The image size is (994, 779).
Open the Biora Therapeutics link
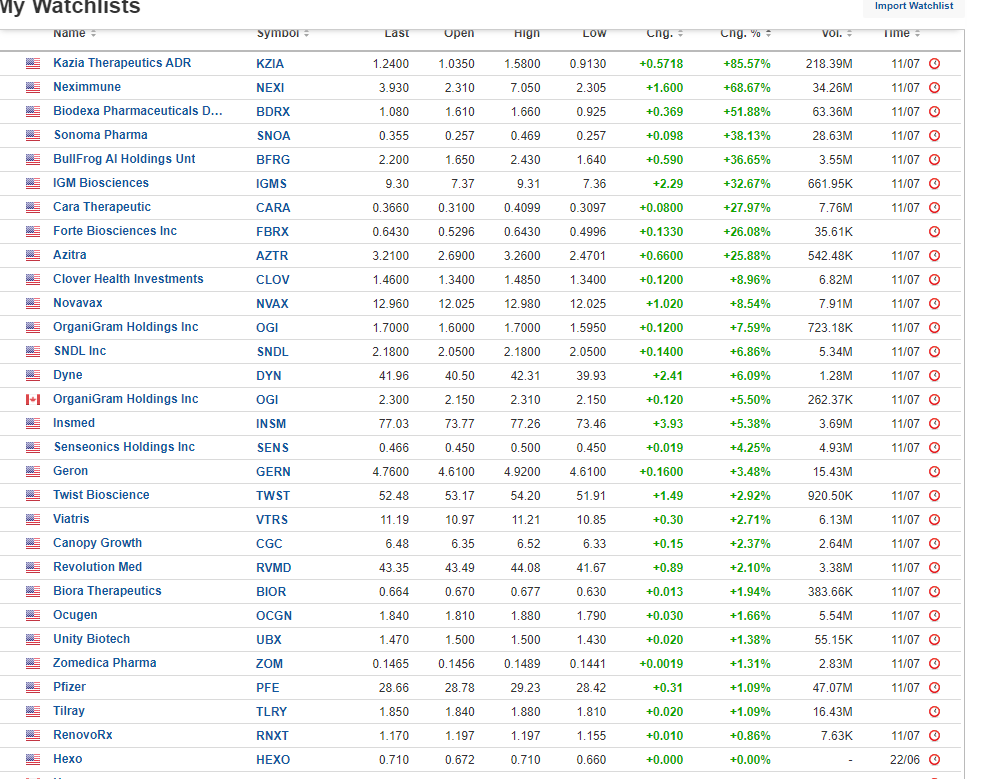coord(107,591)
